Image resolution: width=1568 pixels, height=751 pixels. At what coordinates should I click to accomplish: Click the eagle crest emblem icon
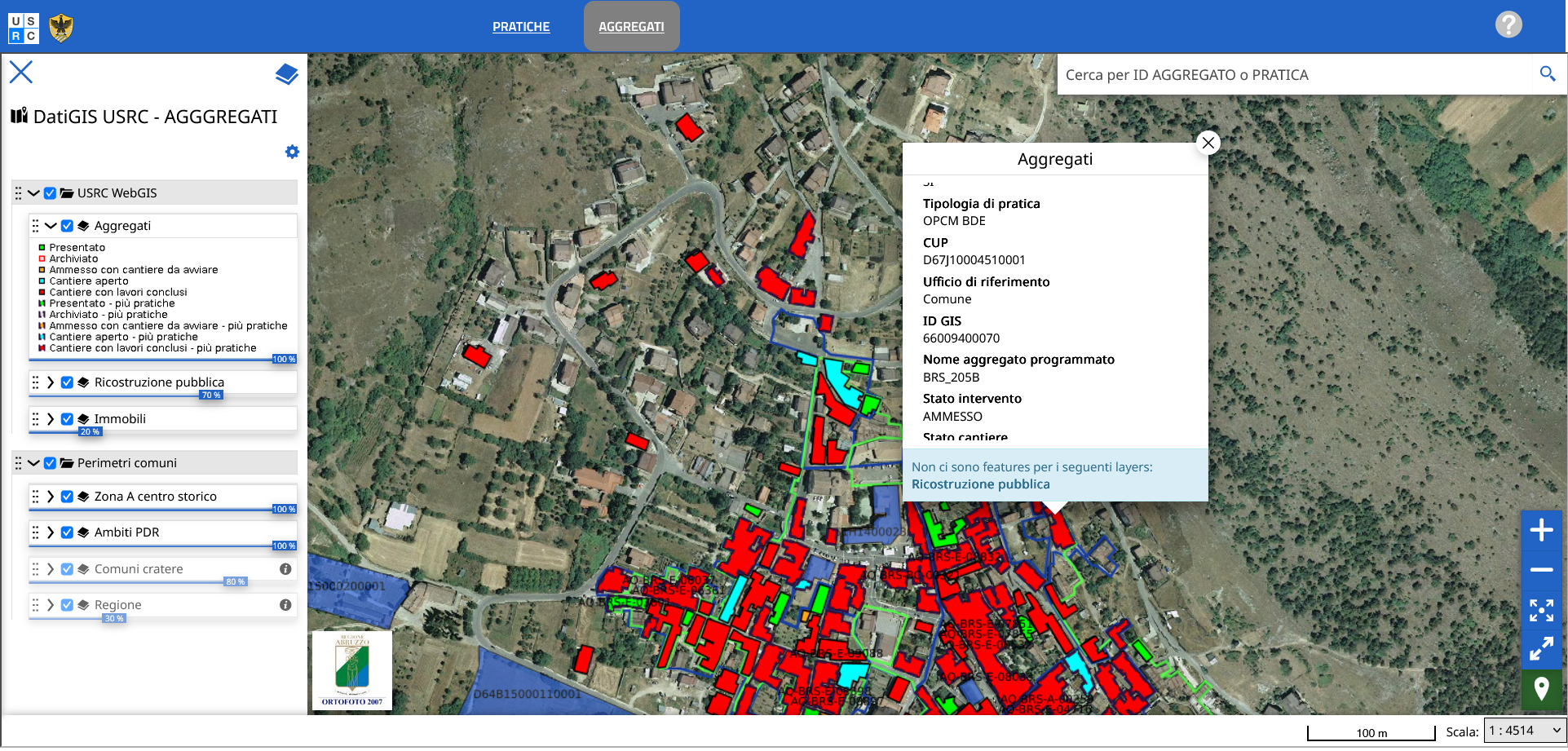coord(61,28)
